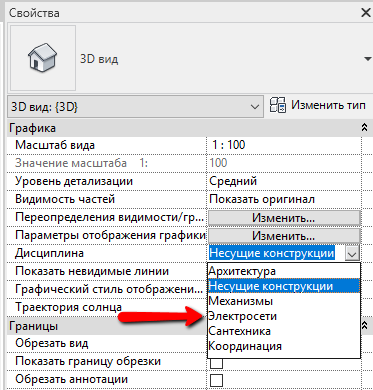Click the Изменить тип icon
The width and height of the screenshot is (373, 390).
(278, 105)
